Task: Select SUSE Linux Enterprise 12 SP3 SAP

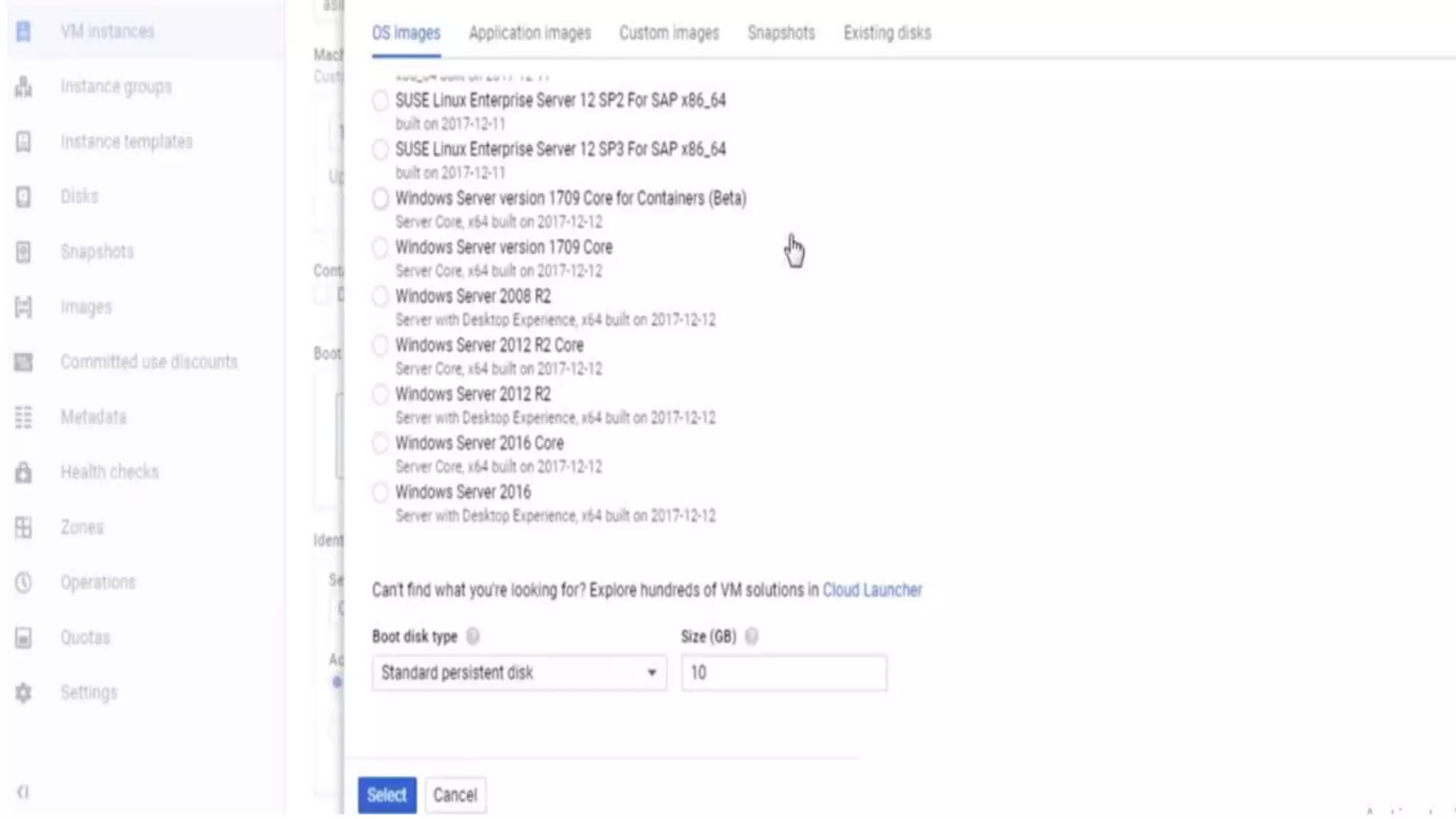Action: (380, 149)
